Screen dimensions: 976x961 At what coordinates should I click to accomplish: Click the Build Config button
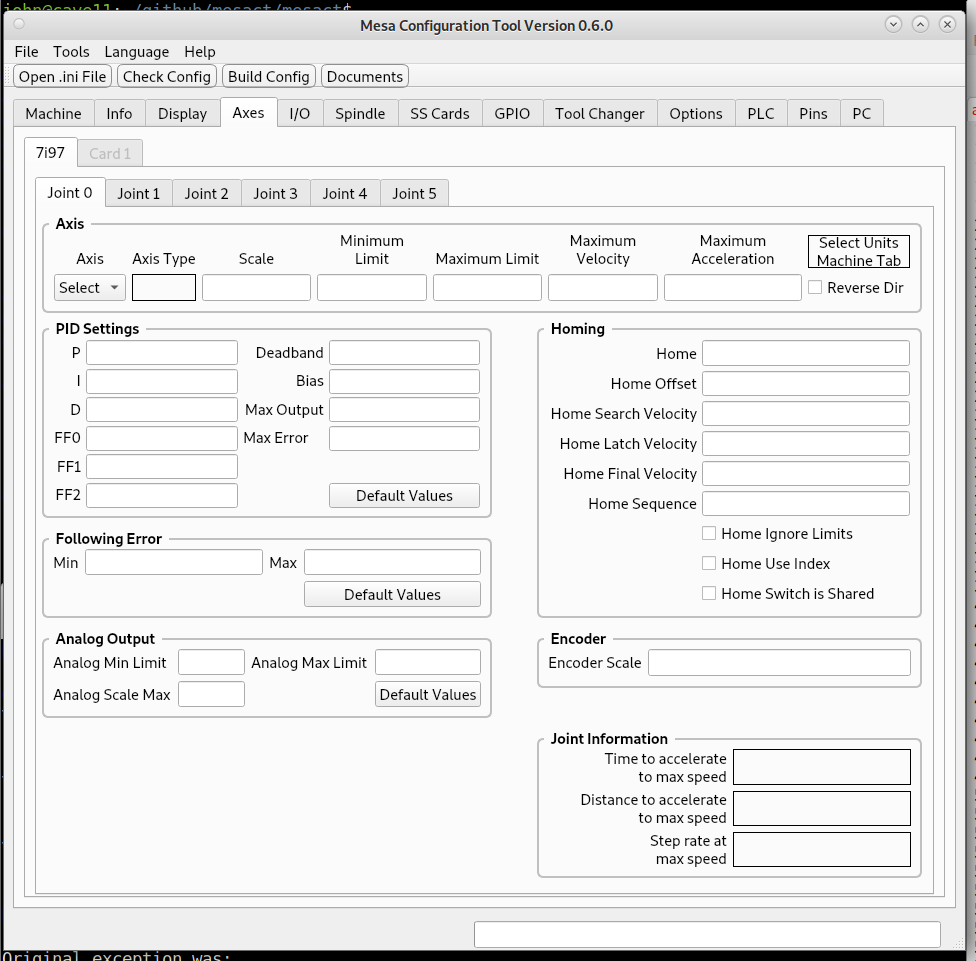point(269,77)
